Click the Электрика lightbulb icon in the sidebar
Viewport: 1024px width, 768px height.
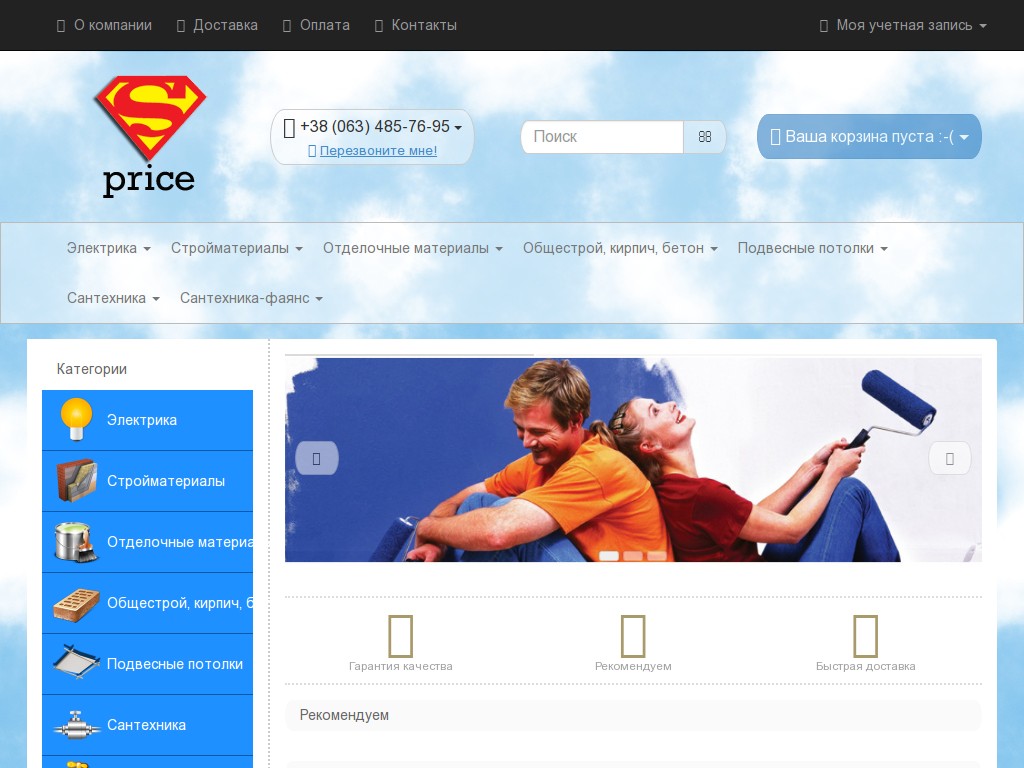(76, 419)
